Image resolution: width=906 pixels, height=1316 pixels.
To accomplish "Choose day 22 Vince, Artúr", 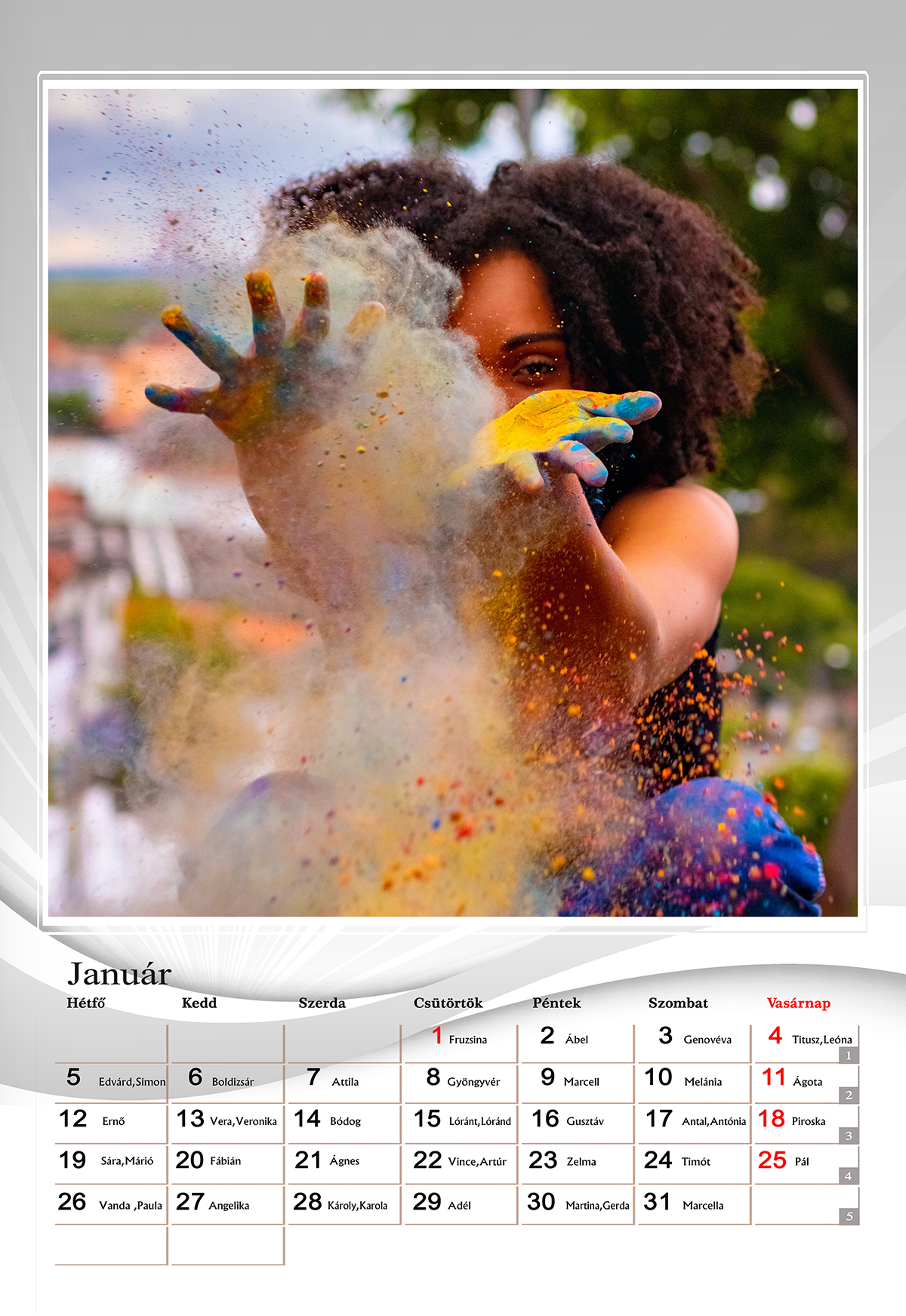I will [x=461, y=1161].
